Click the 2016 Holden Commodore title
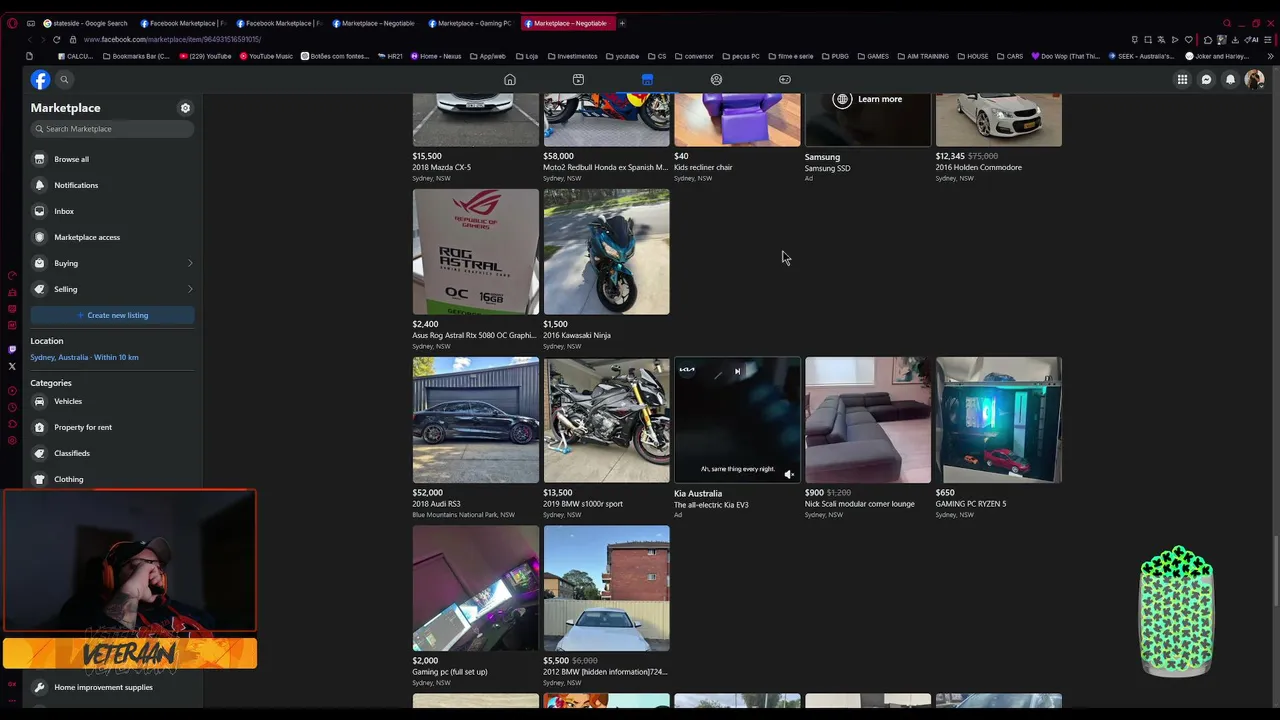The height and width of the screenshot is (720, 1280). (979, 167)
